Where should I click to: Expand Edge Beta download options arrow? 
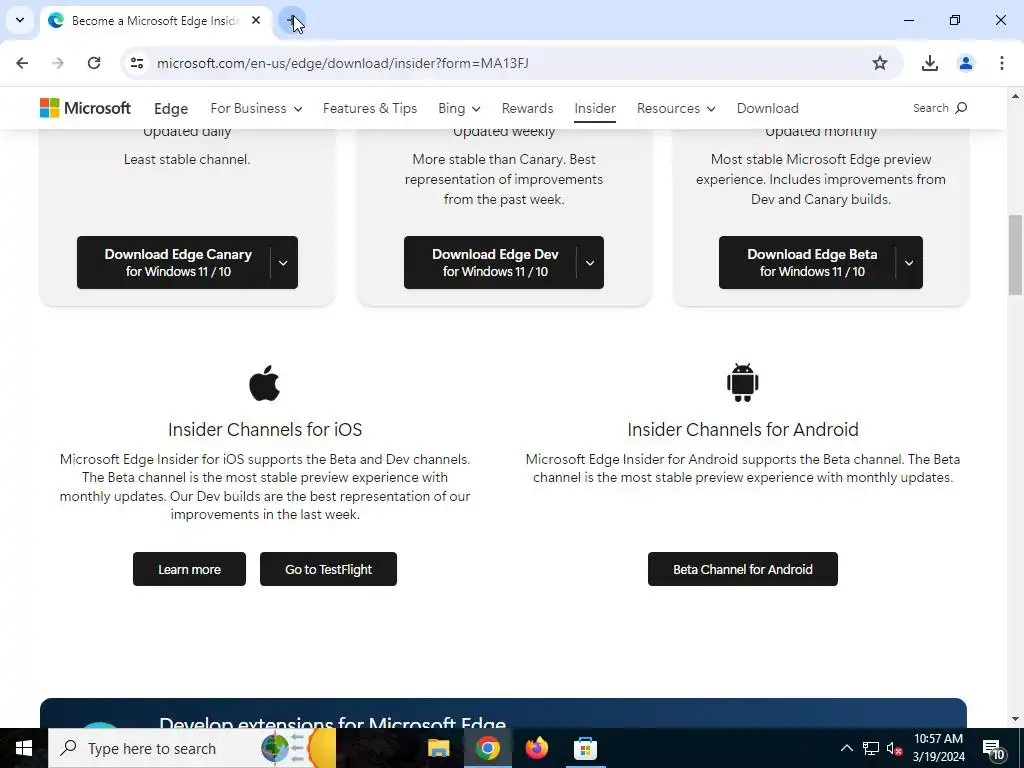point(909,263)
